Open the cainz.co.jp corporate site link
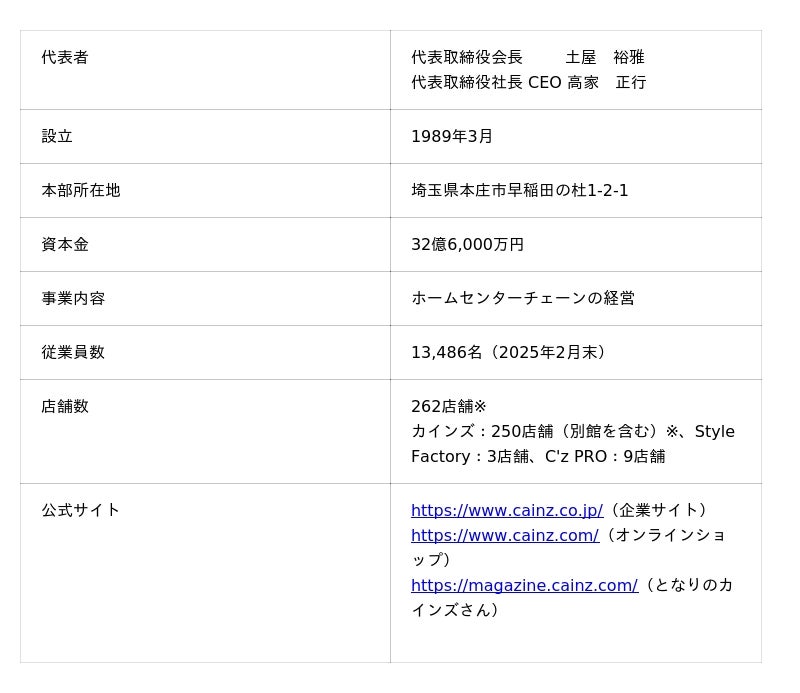Screen dimensions: 800x693 [506, 510]
